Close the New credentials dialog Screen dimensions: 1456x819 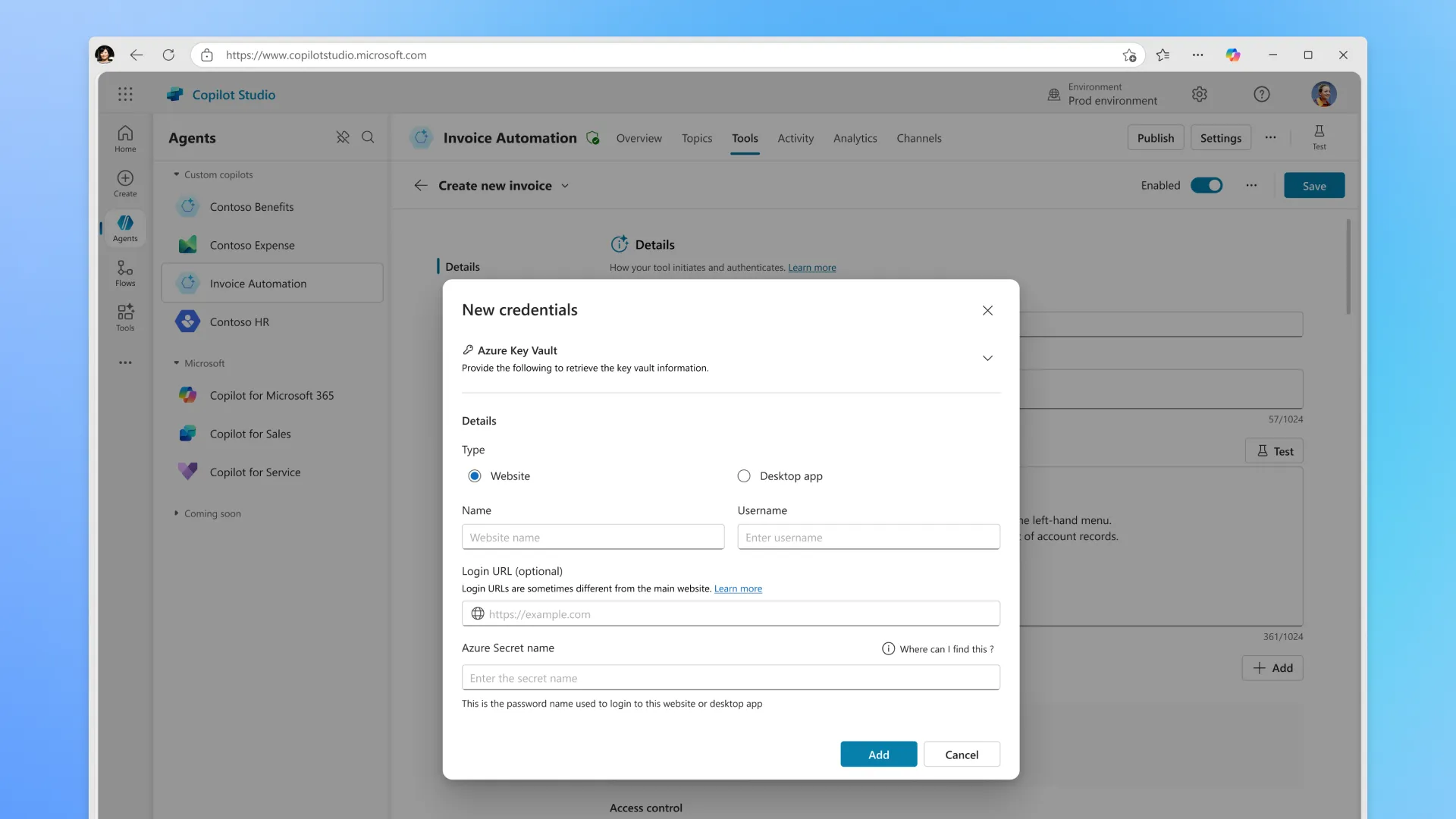[x=987, y=310]
